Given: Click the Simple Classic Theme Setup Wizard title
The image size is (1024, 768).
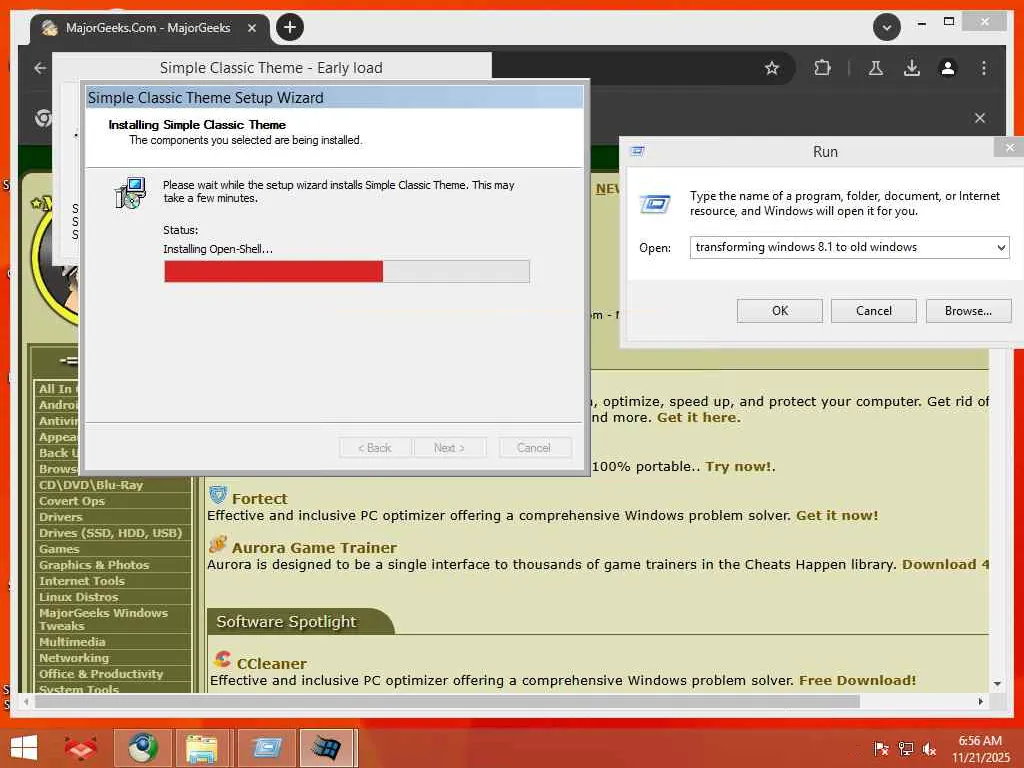Looking at the screenshot, I should (206, 98).
